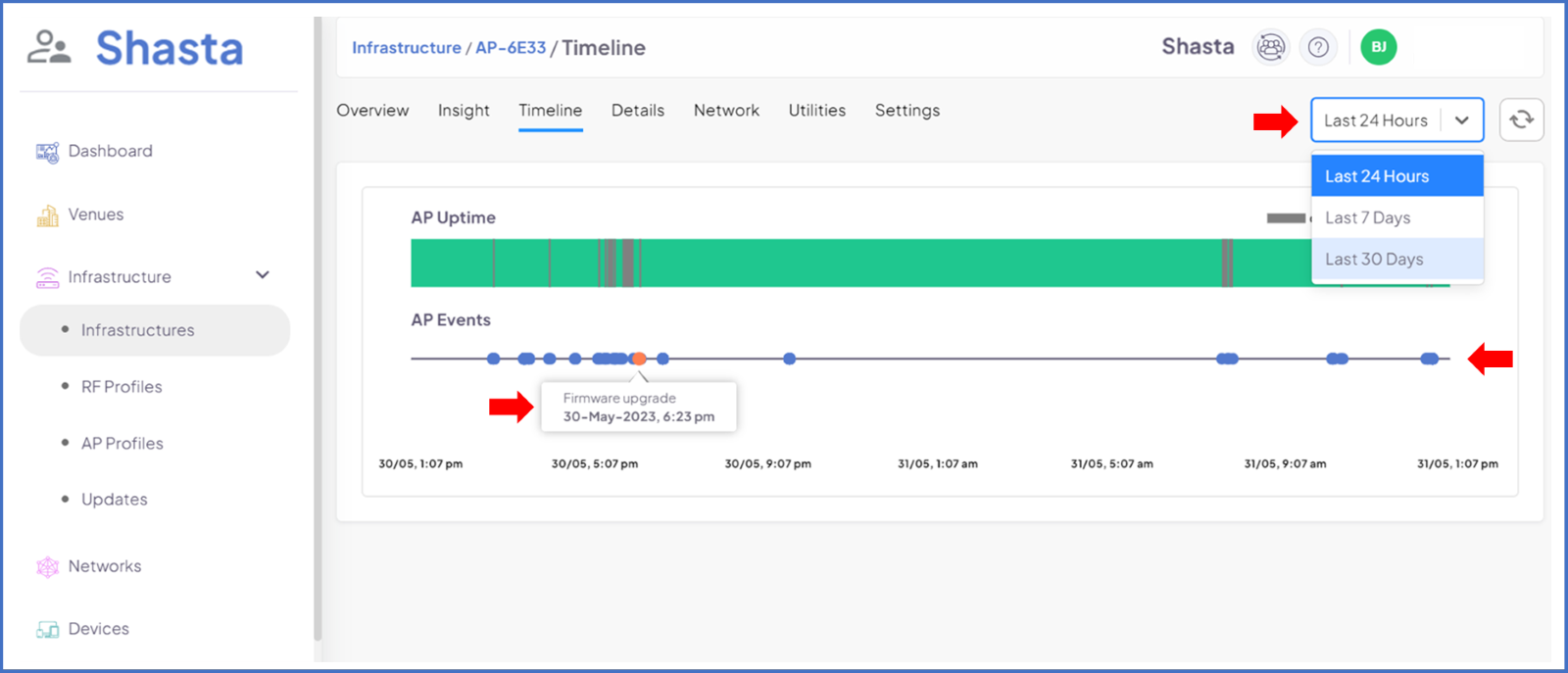
Task: Click the first blue AP event dot
Action: [x=494, y=359]
